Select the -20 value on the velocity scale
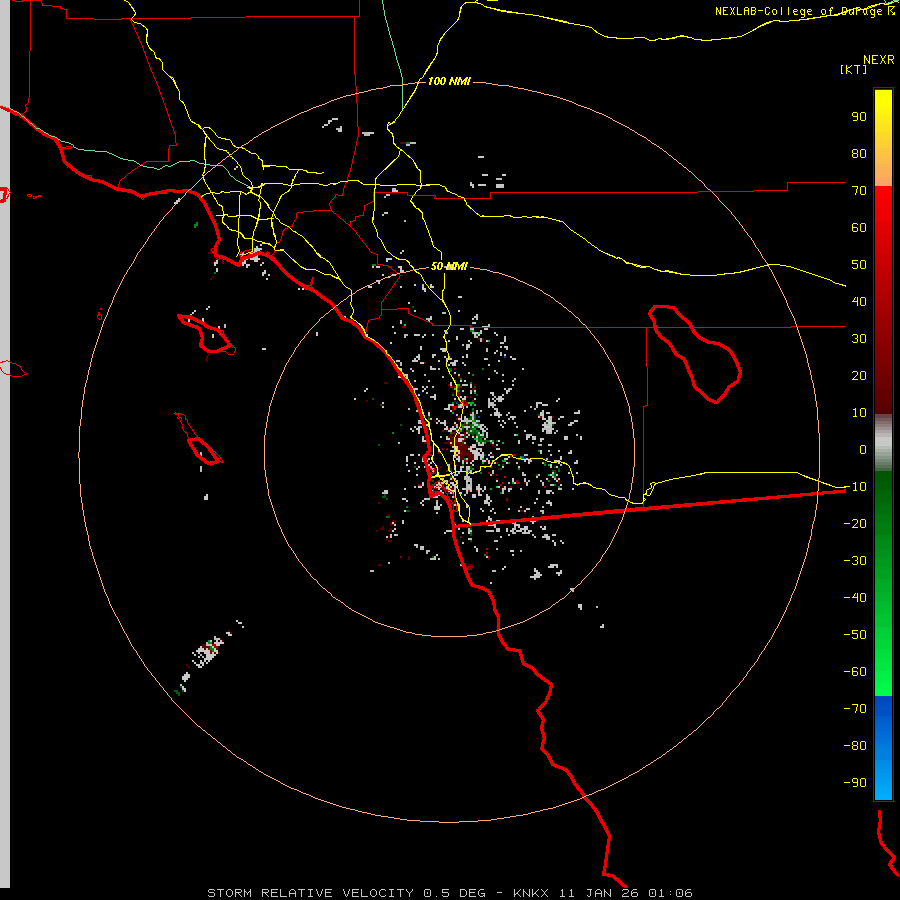Image resolution: width=900 pixels, height=900 pixels. coord(855,523)
